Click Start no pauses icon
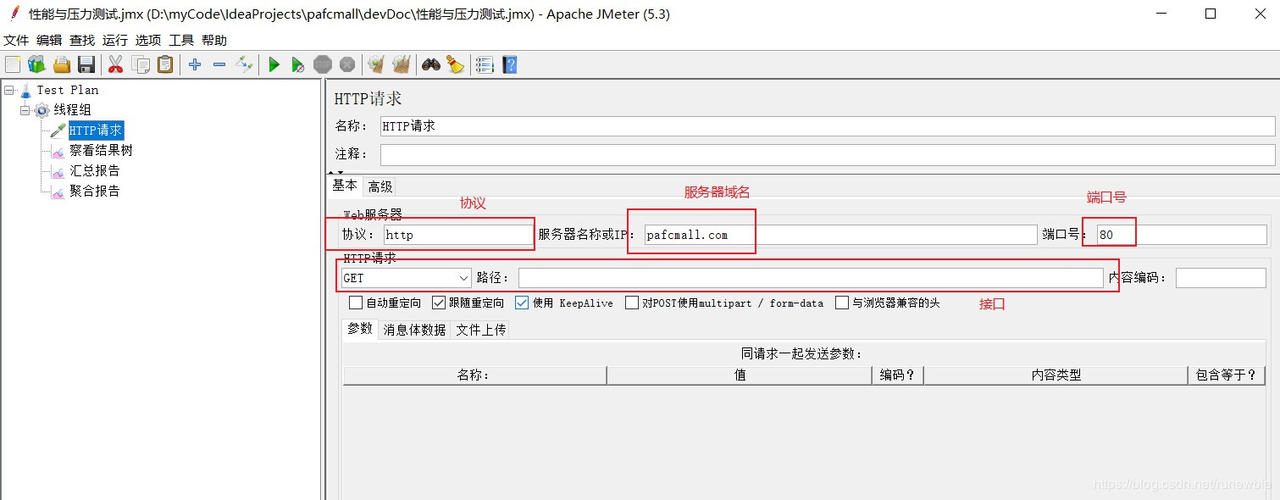Image resolution: width=1280 pixels, height=500 pixels. click(298, 65)
